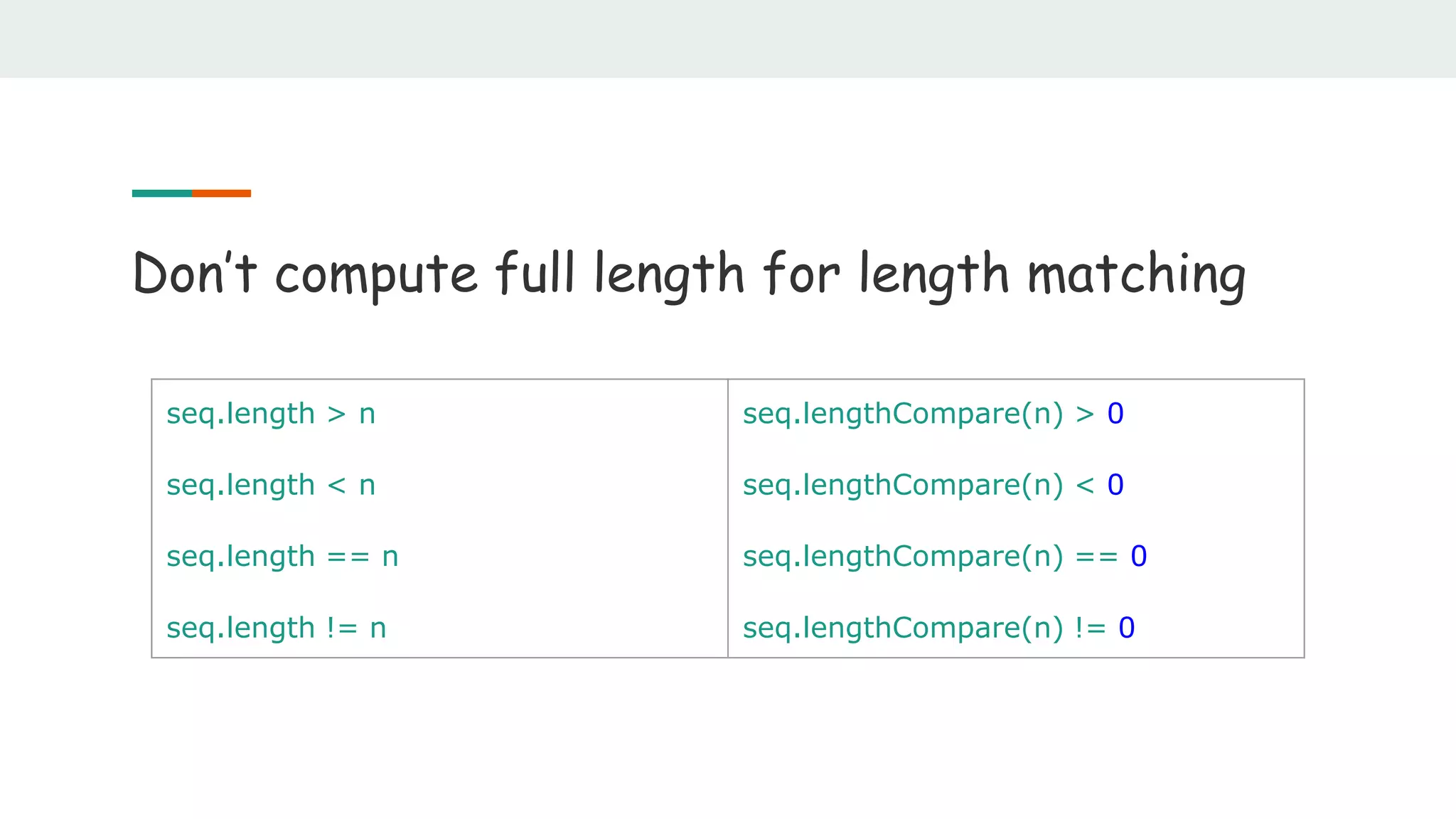Image resolution: width=1456 pixels, height=819 pixels.
Task: Click the orange accent bar above title
Action: 221,193
